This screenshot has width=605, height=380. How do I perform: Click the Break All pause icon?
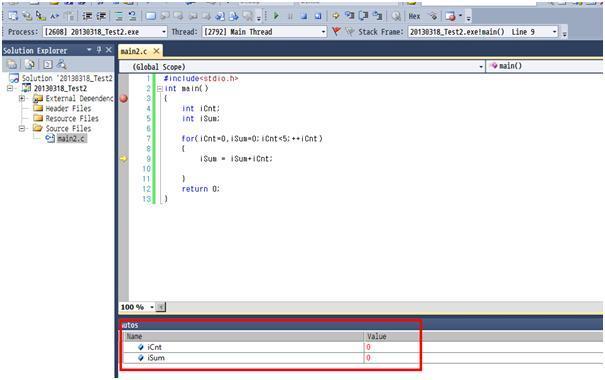[290, 16]
